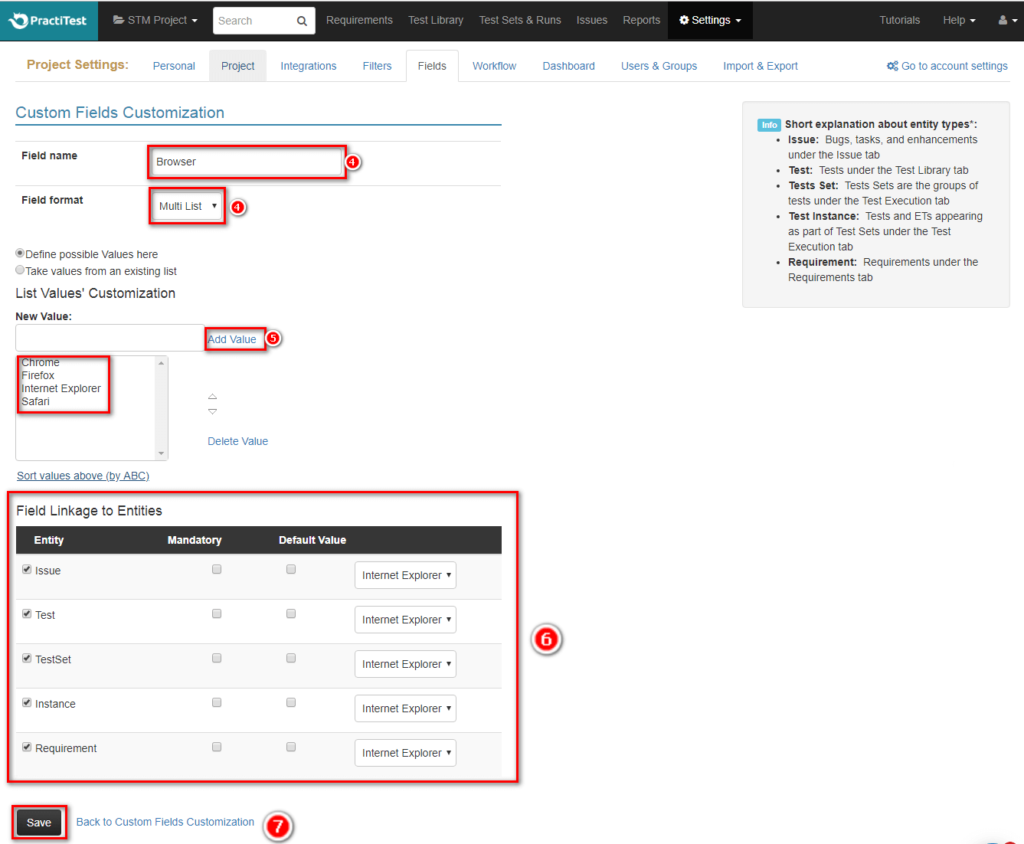Check Mandatory for Requirement entity
1024x844 pixels.
pyautogui.click(x=217, y=747)
